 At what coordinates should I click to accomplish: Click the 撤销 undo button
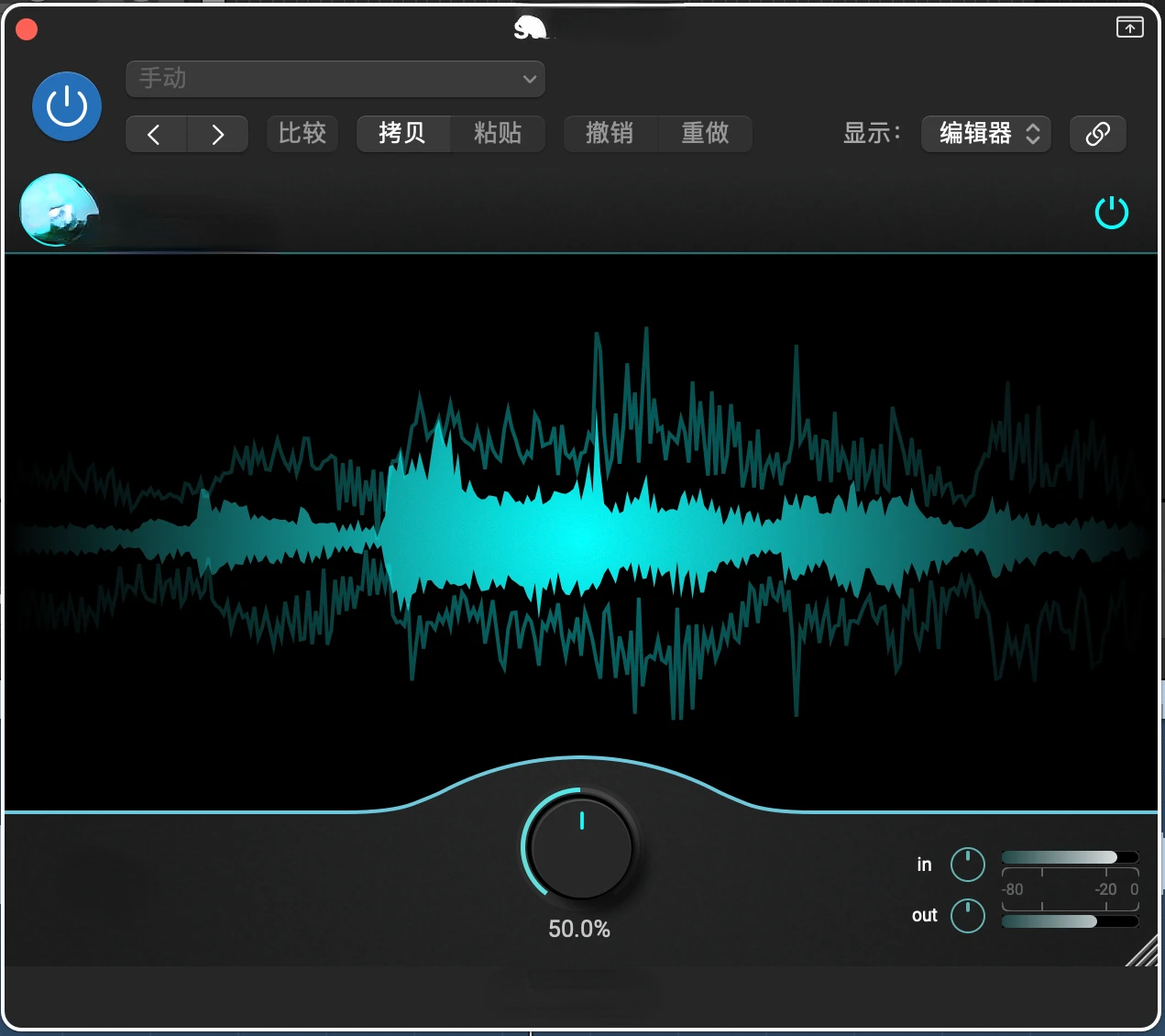click(610, 134)
